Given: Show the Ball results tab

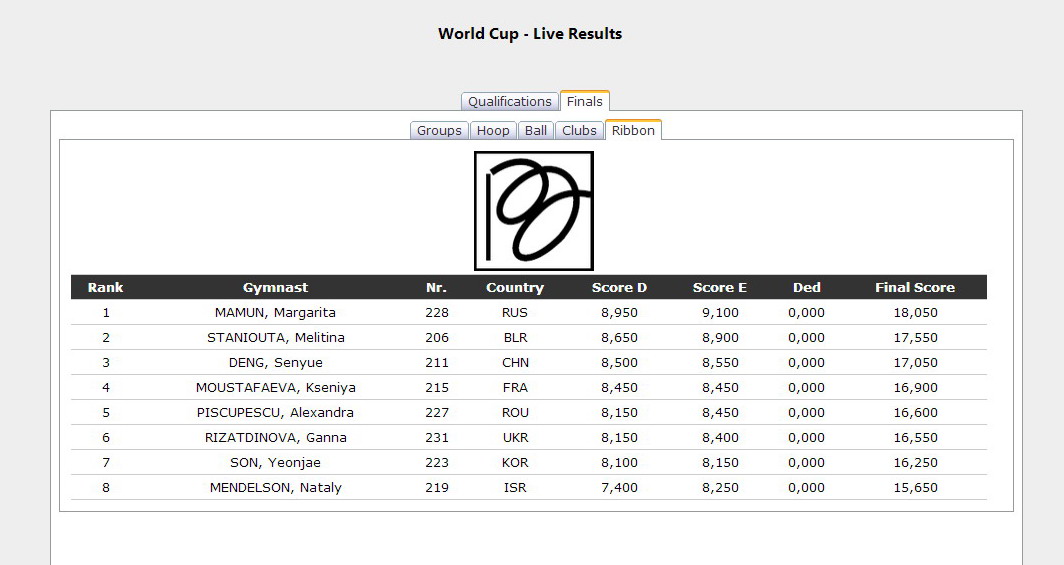Looking at the screenshot, I should tap(536, 130).
